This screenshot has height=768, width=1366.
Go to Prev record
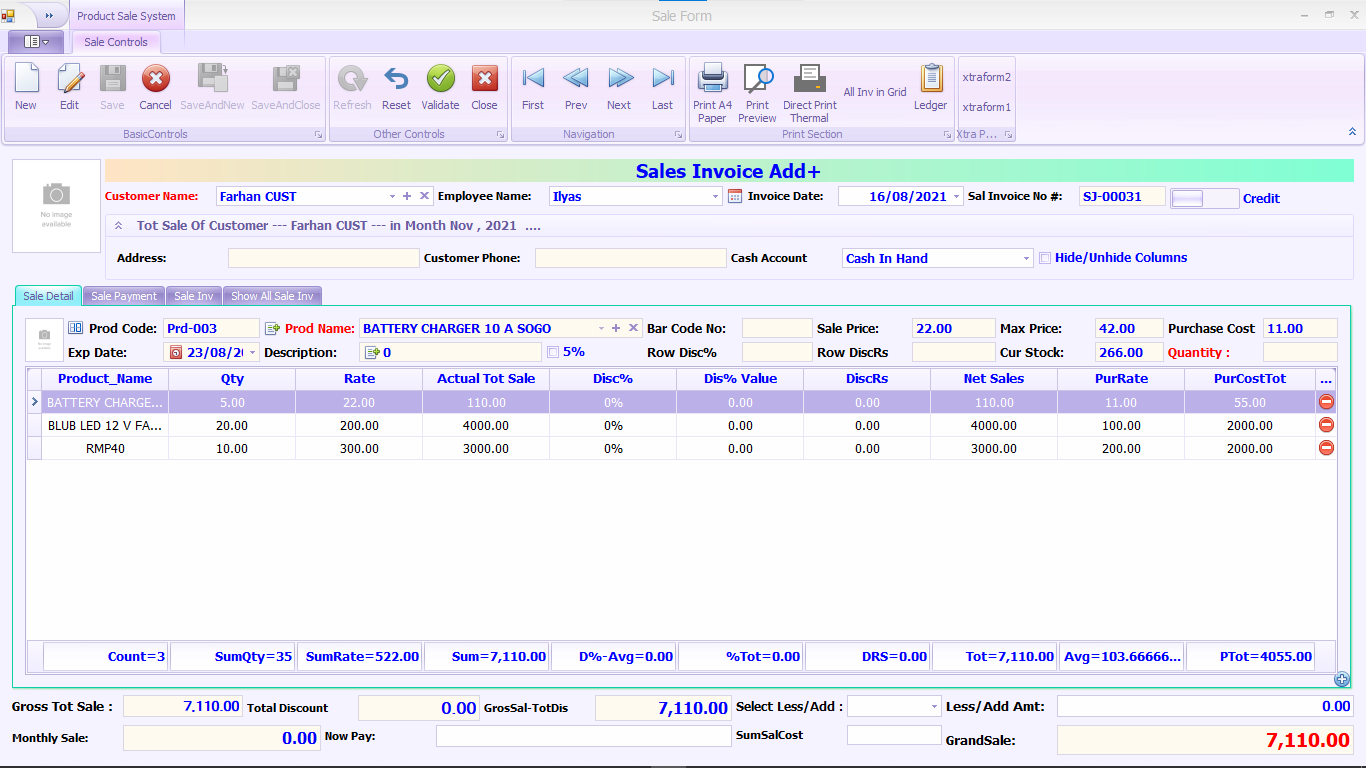click(x=576, y=78)
